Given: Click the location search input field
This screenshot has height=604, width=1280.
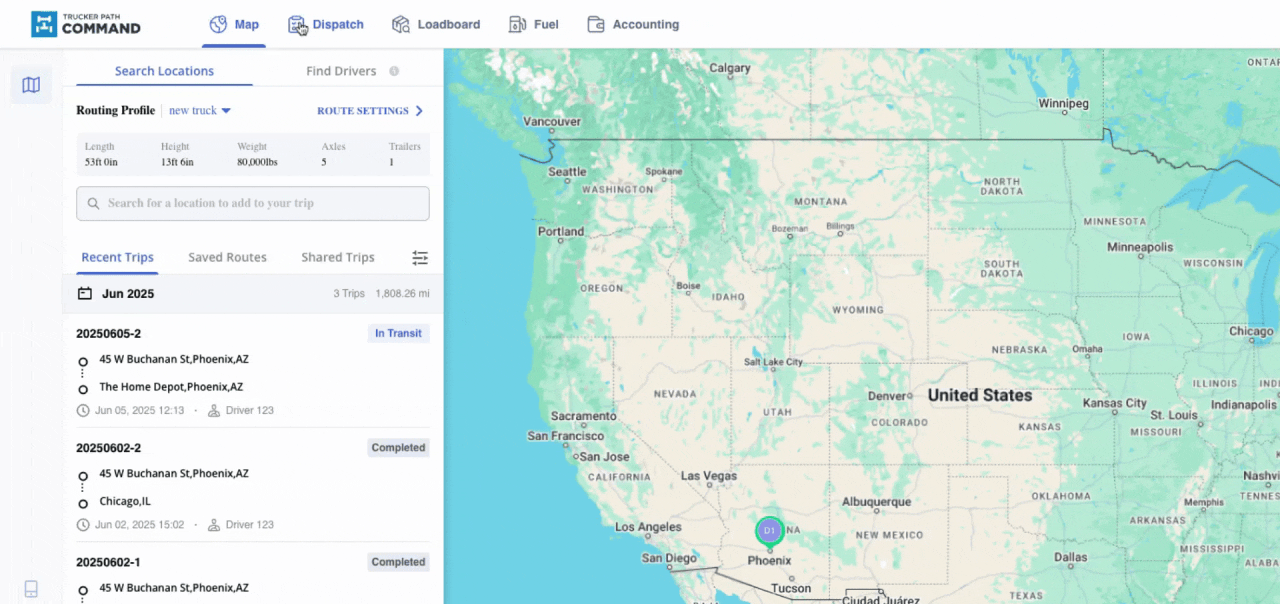Looking at the screenshot, I should 252,203.
